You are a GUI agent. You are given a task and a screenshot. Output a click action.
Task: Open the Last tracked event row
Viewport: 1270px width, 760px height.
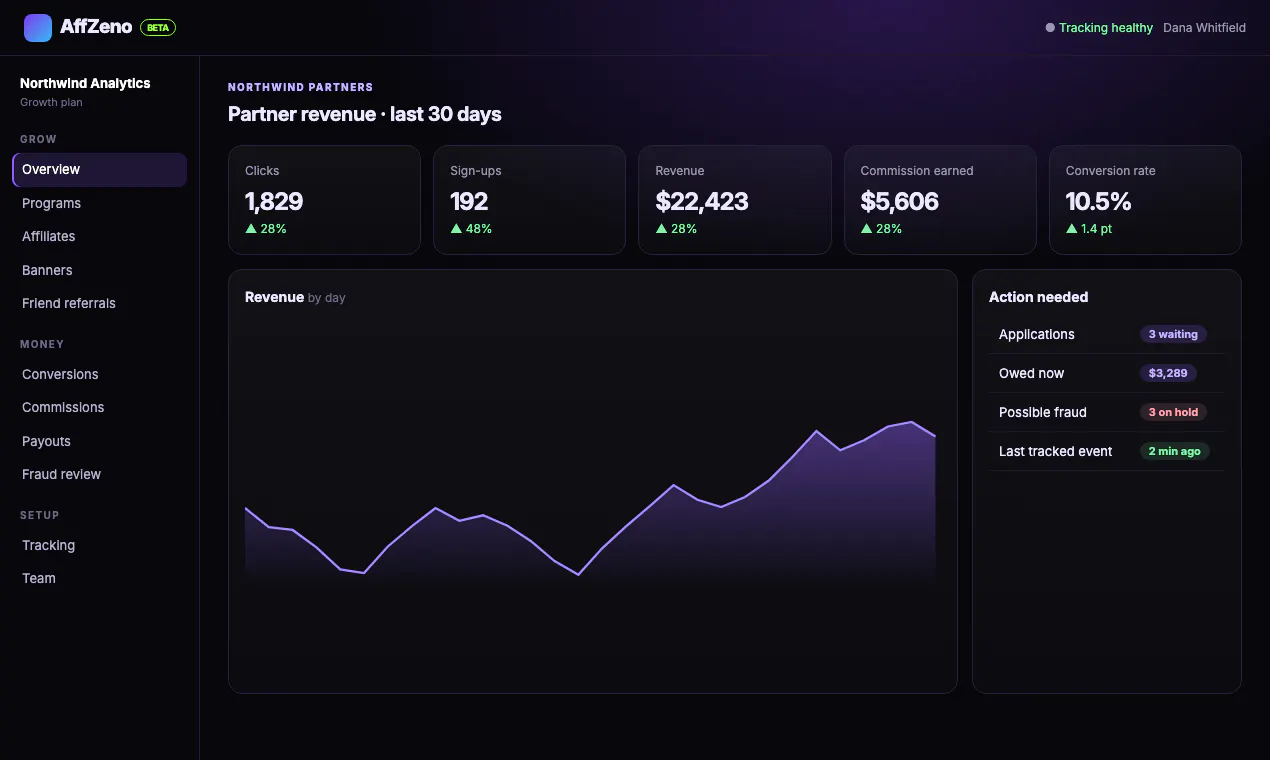[x=1107, y=451]
